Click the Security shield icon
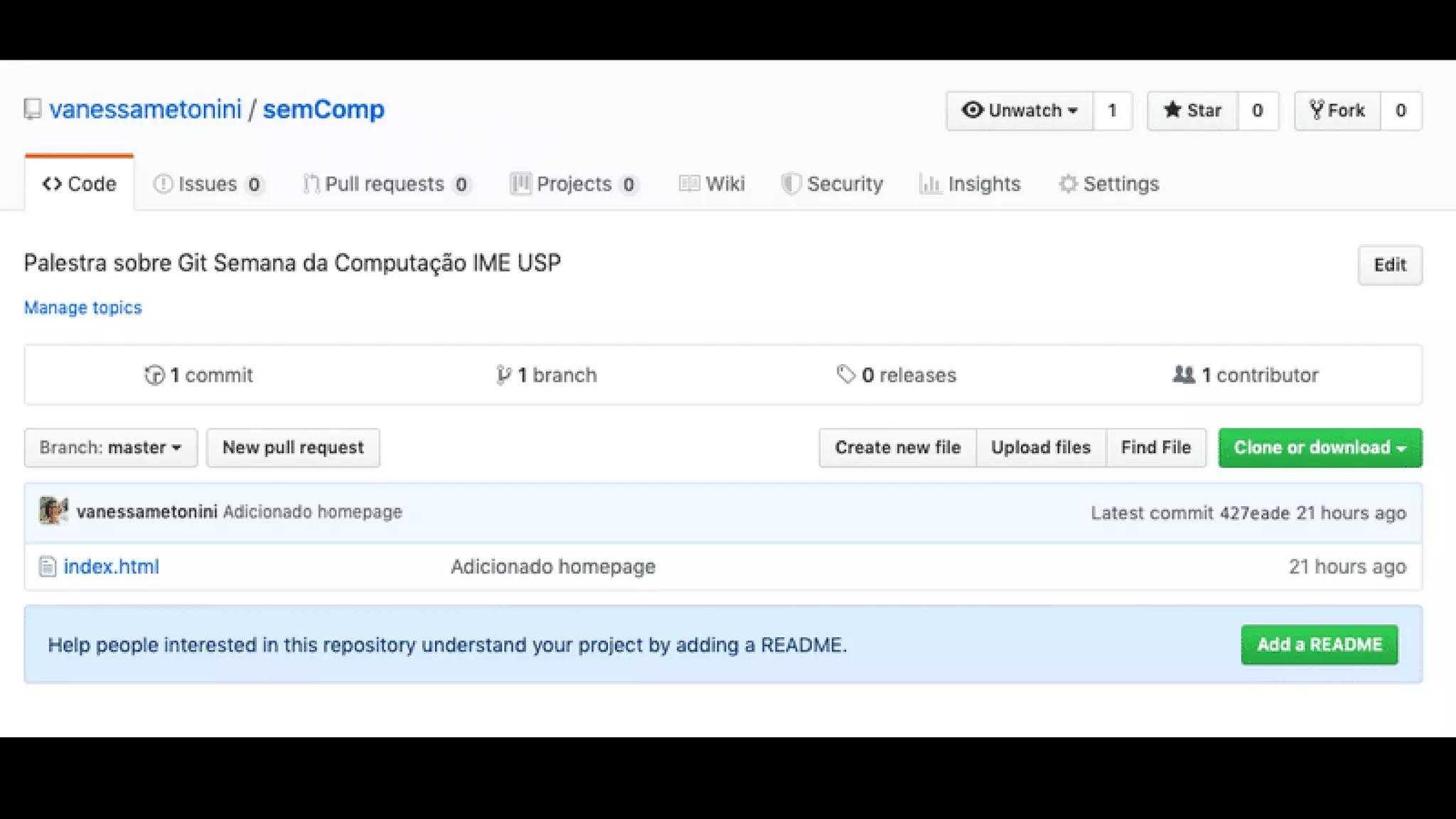 [x=791, y=184]
